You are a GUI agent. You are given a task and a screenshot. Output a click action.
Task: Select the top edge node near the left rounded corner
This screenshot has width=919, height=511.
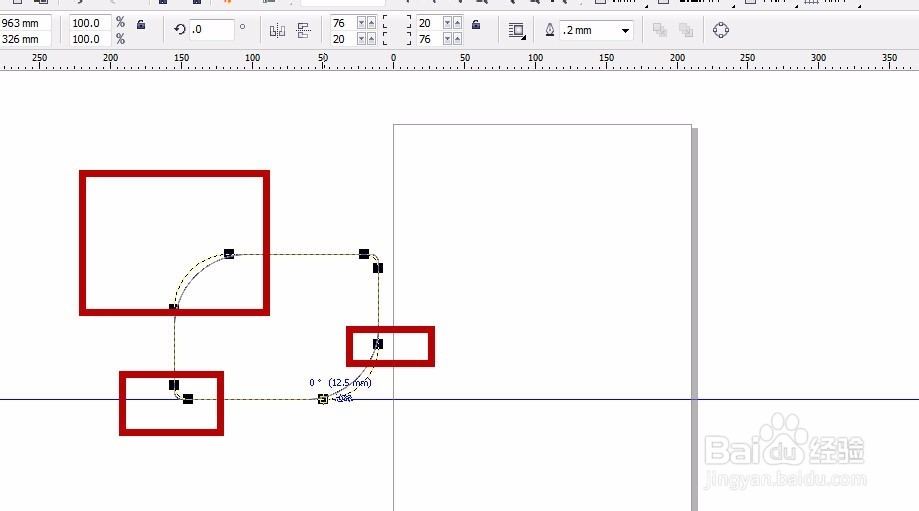[229, 254]
